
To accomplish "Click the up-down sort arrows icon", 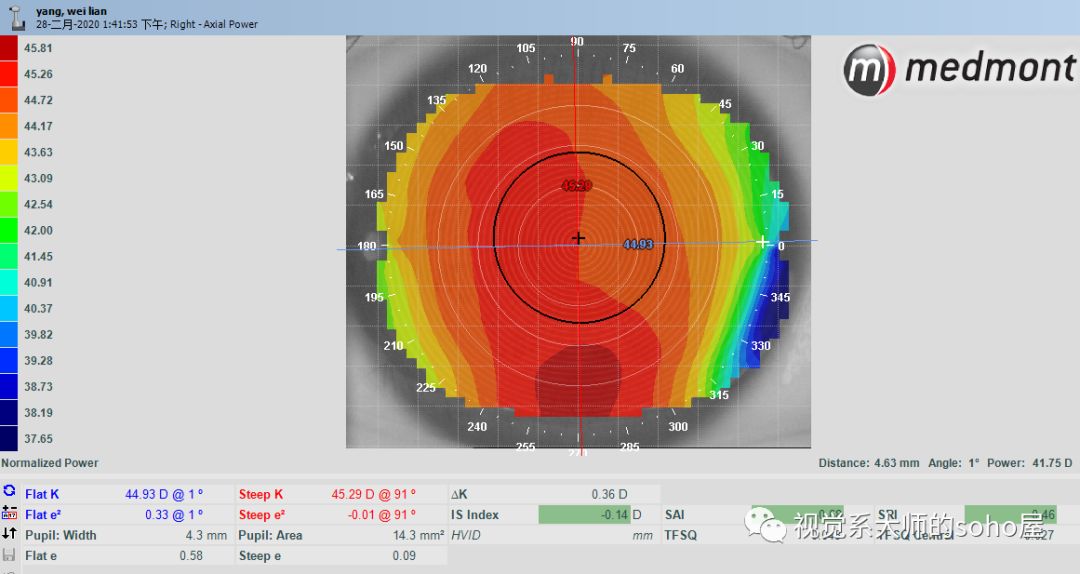I will point(9,534).
